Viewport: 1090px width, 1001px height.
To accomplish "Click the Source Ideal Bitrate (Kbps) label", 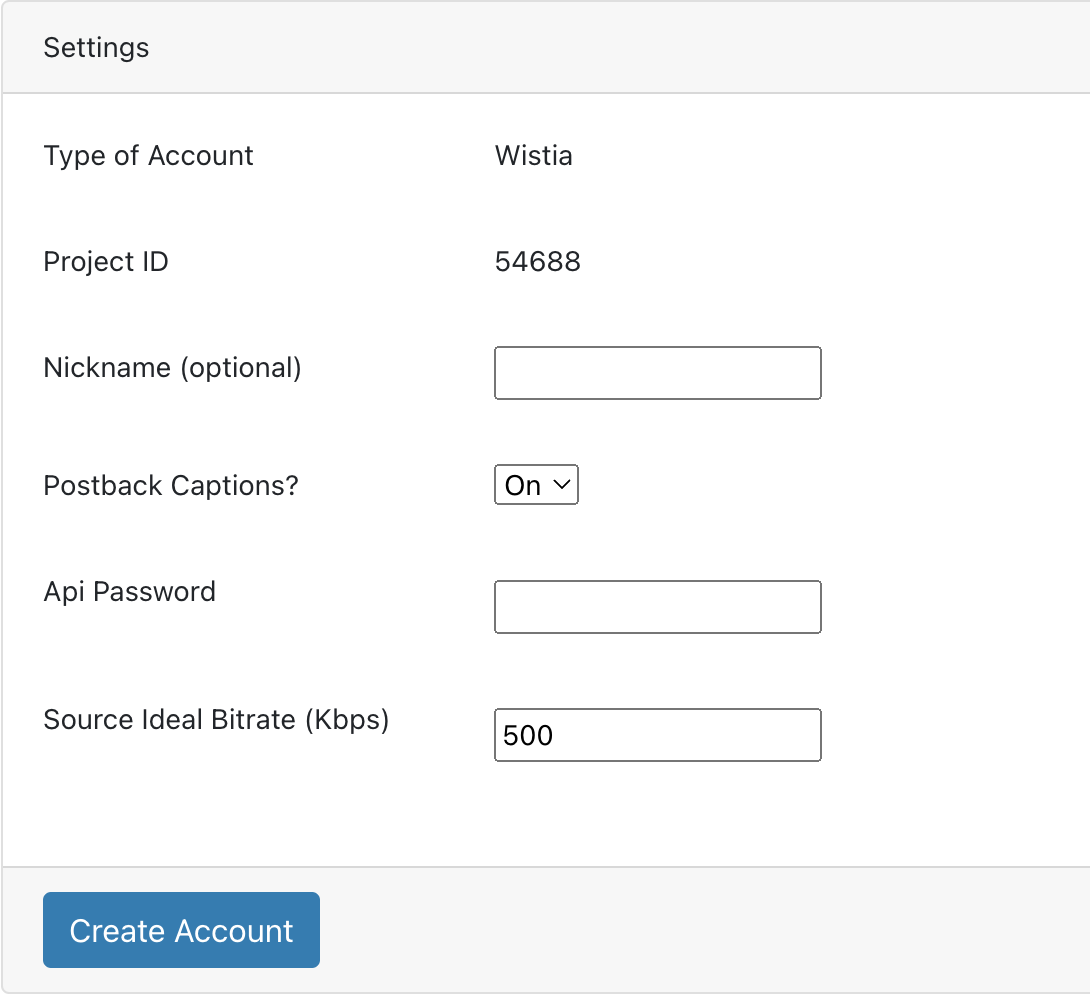I will [216, 719].
